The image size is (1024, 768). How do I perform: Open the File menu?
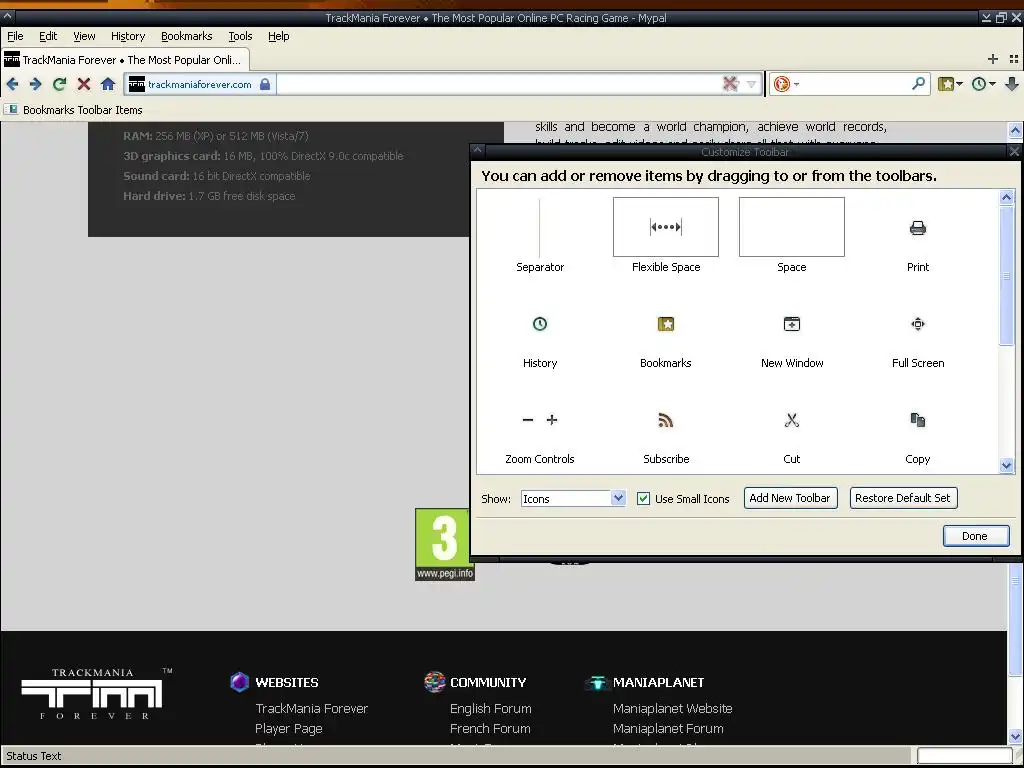(15, 37)
